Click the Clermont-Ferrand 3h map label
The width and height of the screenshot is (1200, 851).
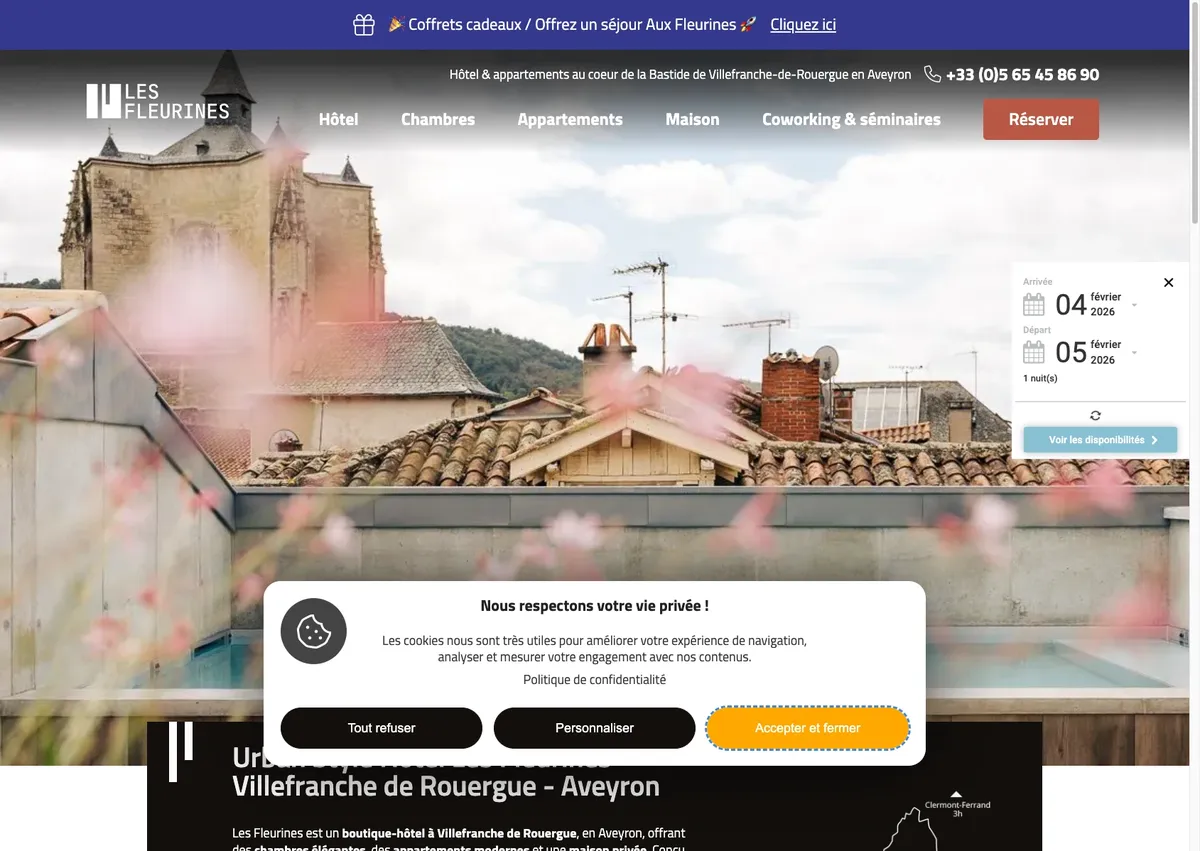click(957, 809)
